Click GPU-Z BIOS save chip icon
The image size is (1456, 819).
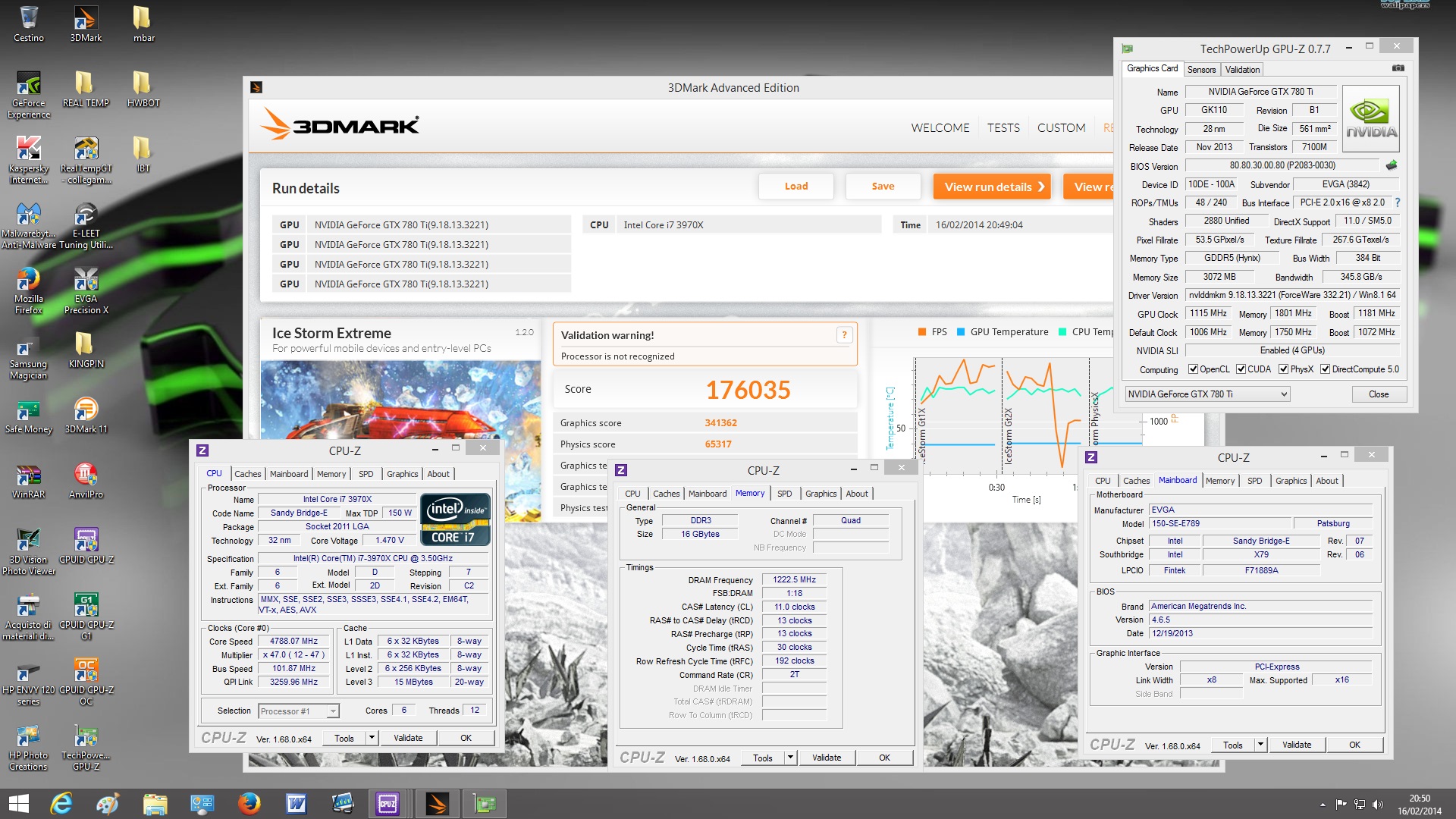coord(1392,165)
